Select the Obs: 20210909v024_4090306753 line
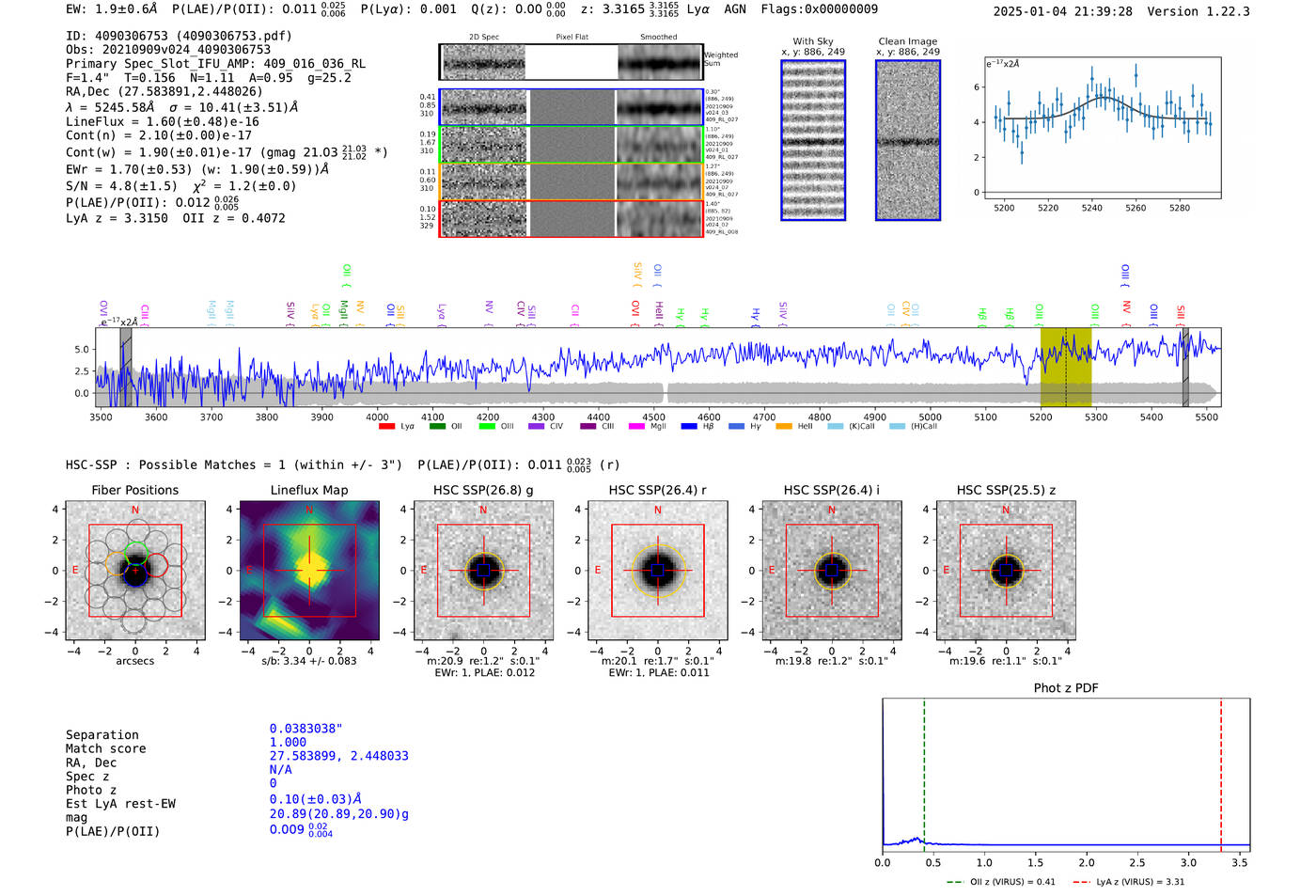Viewport: 1316px width, 896px height. (x=168, y=50)
